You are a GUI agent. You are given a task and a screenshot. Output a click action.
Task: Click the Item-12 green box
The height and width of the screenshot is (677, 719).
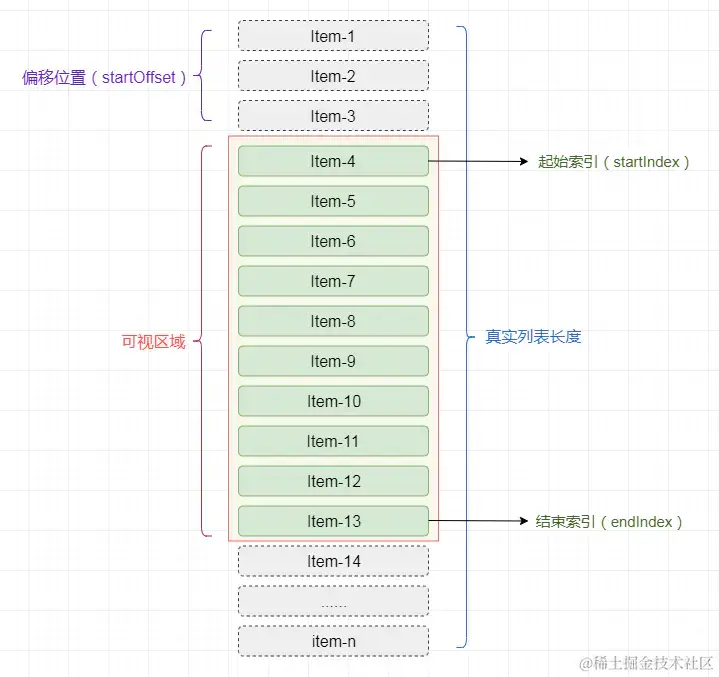[333, 481]
